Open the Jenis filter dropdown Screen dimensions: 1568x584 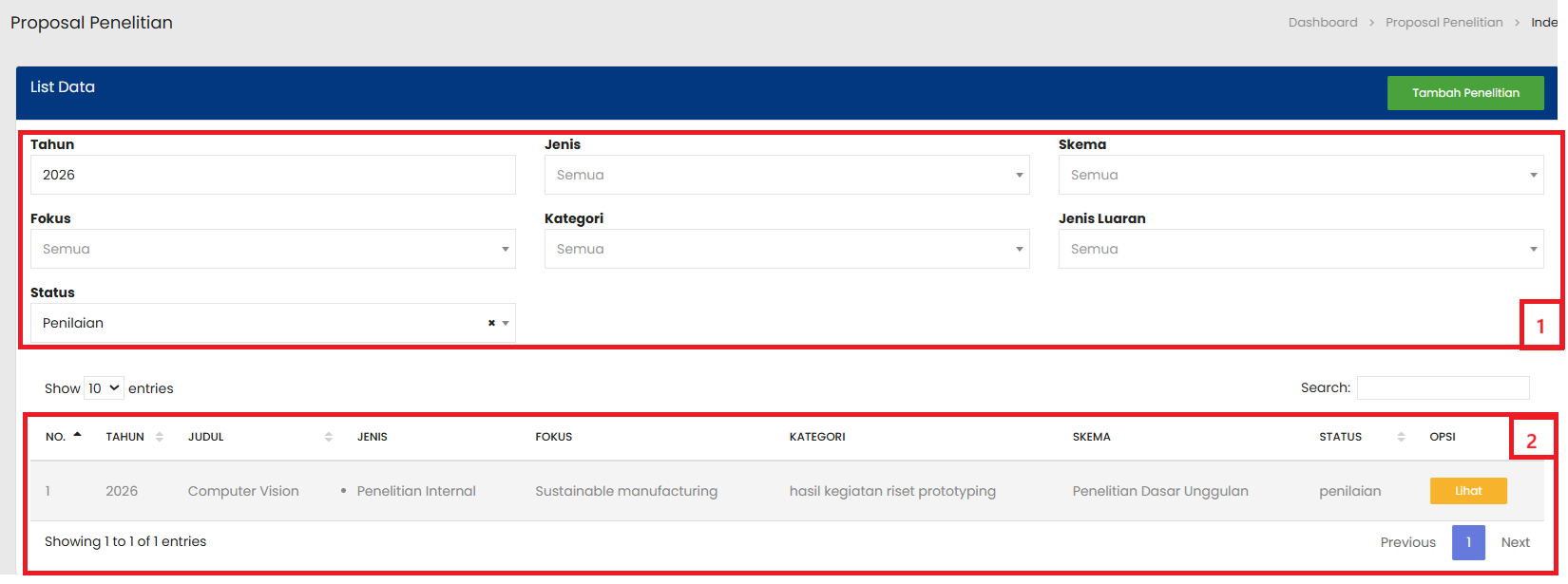[x=786, y=175]
